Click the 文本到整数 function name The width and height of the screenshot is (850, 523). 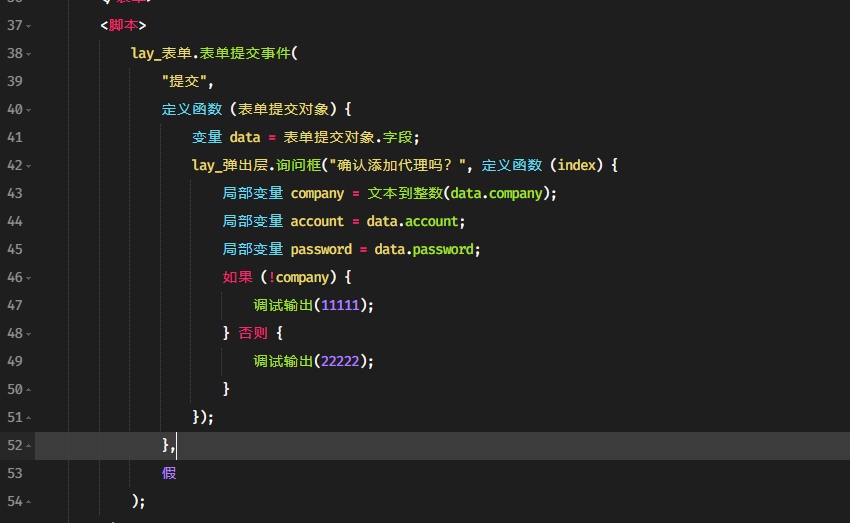point(405,193)
